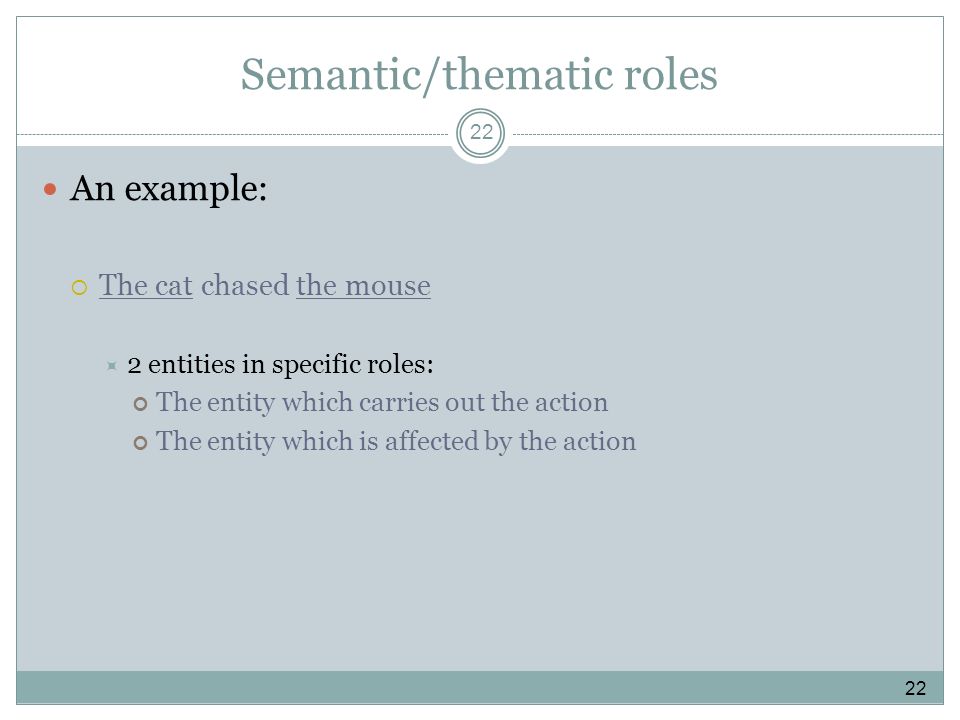Screen dimensions: 960x720
Task: Click page number 22 in the footer
Action: pyautogui.click(x=915, y=688)
